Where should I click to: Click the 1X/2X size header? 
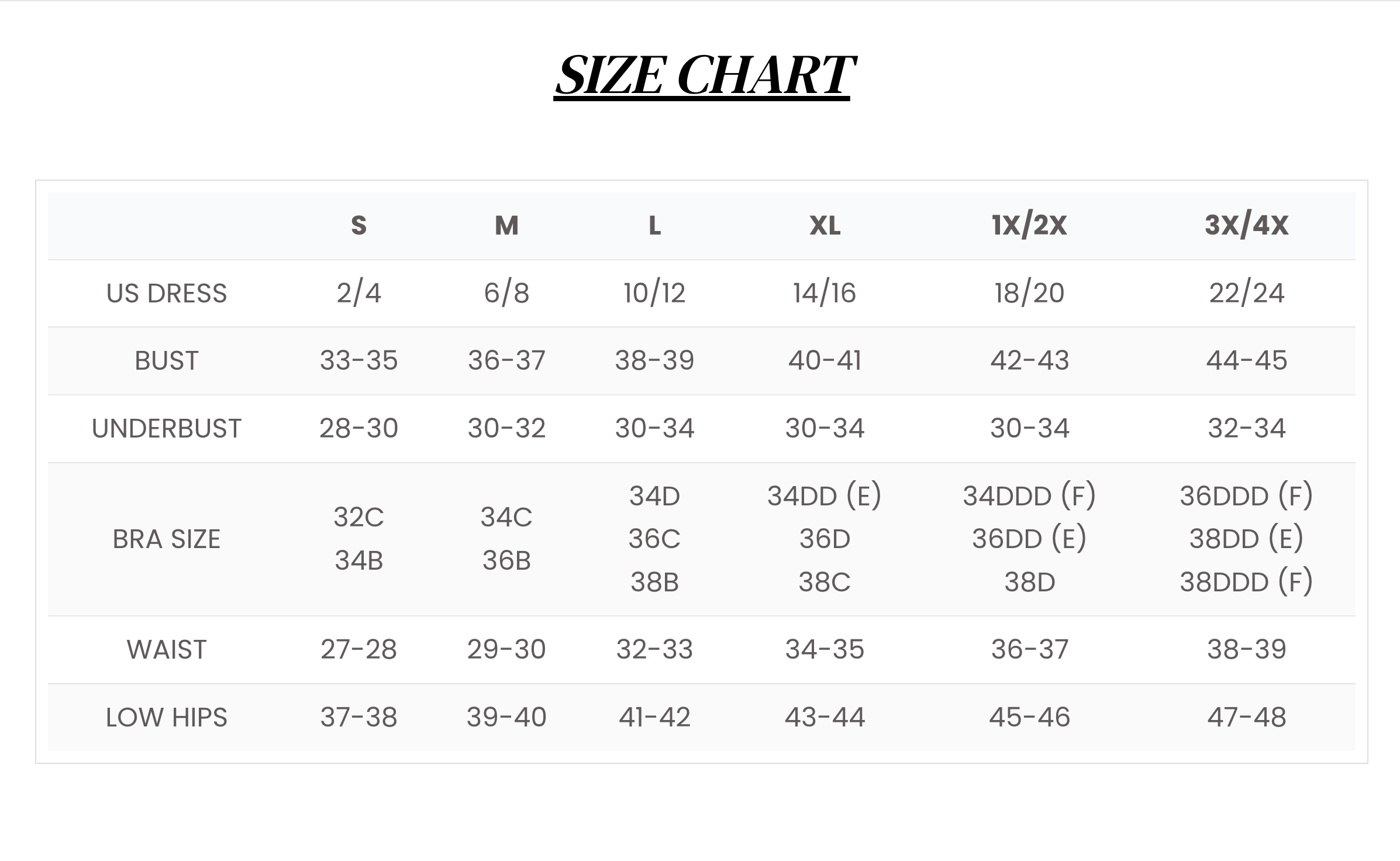click(1029, 226)
